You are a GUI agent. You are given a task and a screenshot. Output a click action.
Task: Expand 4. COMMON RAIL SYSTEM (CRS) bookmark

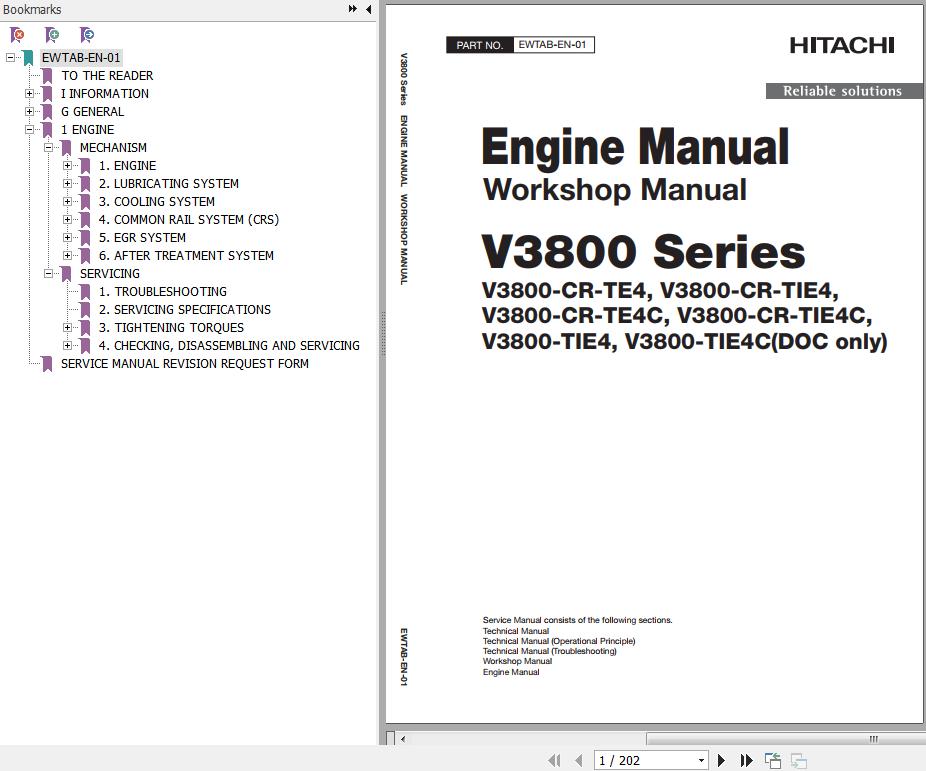pos(67,220)
